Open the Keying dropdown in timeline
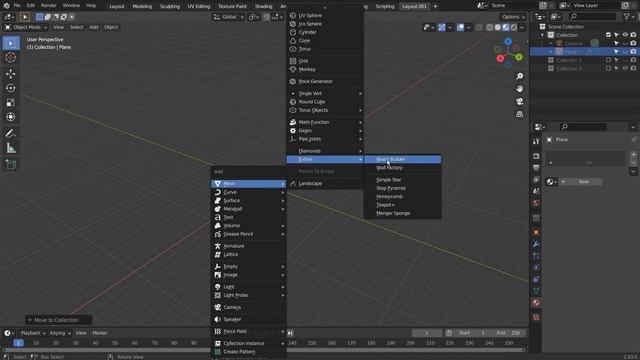Screen dimensions: 640x360 tap(60, 333)
